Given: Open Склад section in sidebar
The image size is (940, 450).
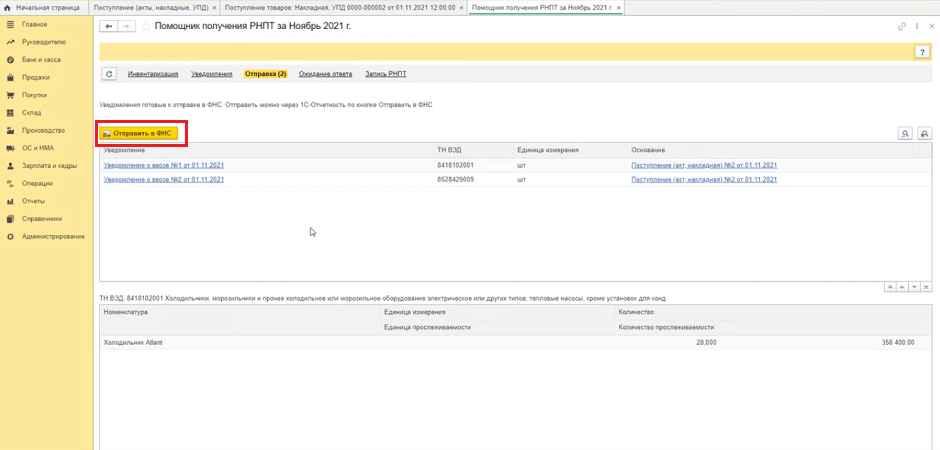Looking at the screenshot, I should (32, 113).
